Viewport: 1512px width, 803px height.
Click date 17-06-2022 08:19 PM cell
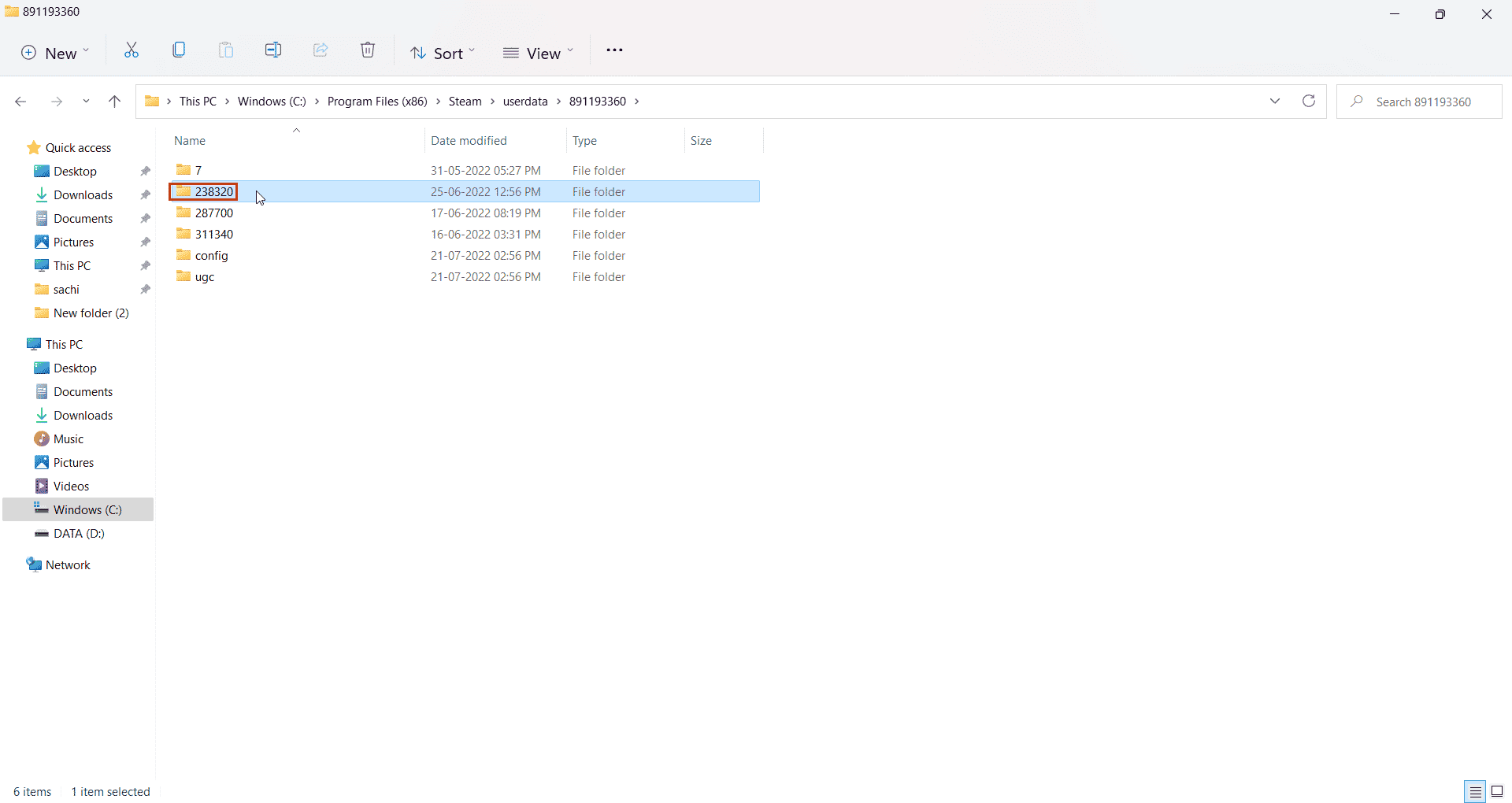coord(485,213)
